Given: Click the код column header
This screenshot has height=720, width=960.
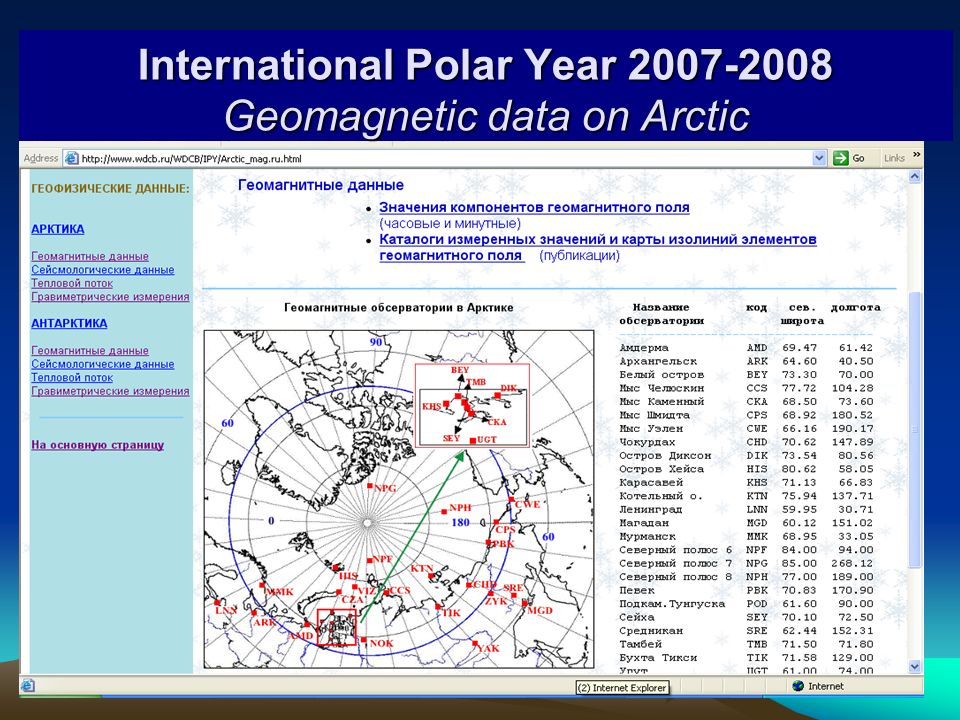Looking at the screenshot, I should coord(756,307).
